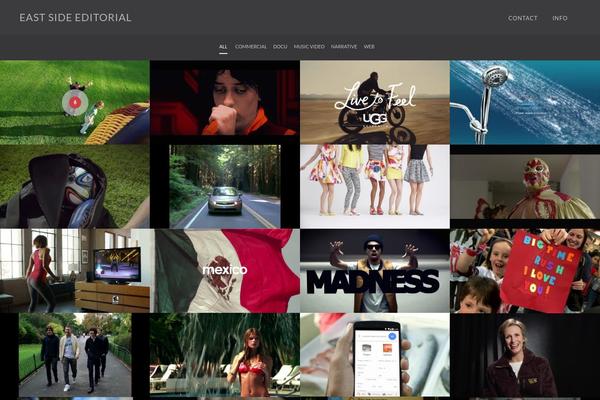Open the MADNESS music video thumbnail
The image size is (600, 400).
coord(375,271)
